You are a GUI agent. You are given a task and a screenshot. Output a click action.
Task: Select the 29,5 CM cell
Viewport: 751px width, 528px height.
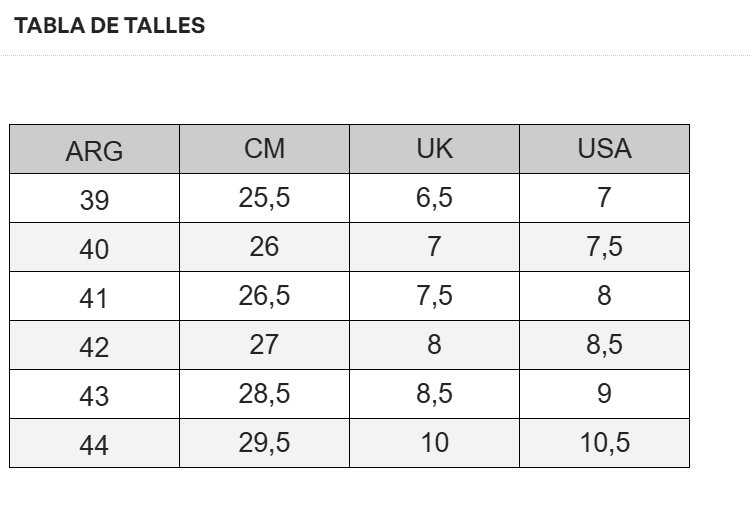pyautogui.click(x=264, y=443)
